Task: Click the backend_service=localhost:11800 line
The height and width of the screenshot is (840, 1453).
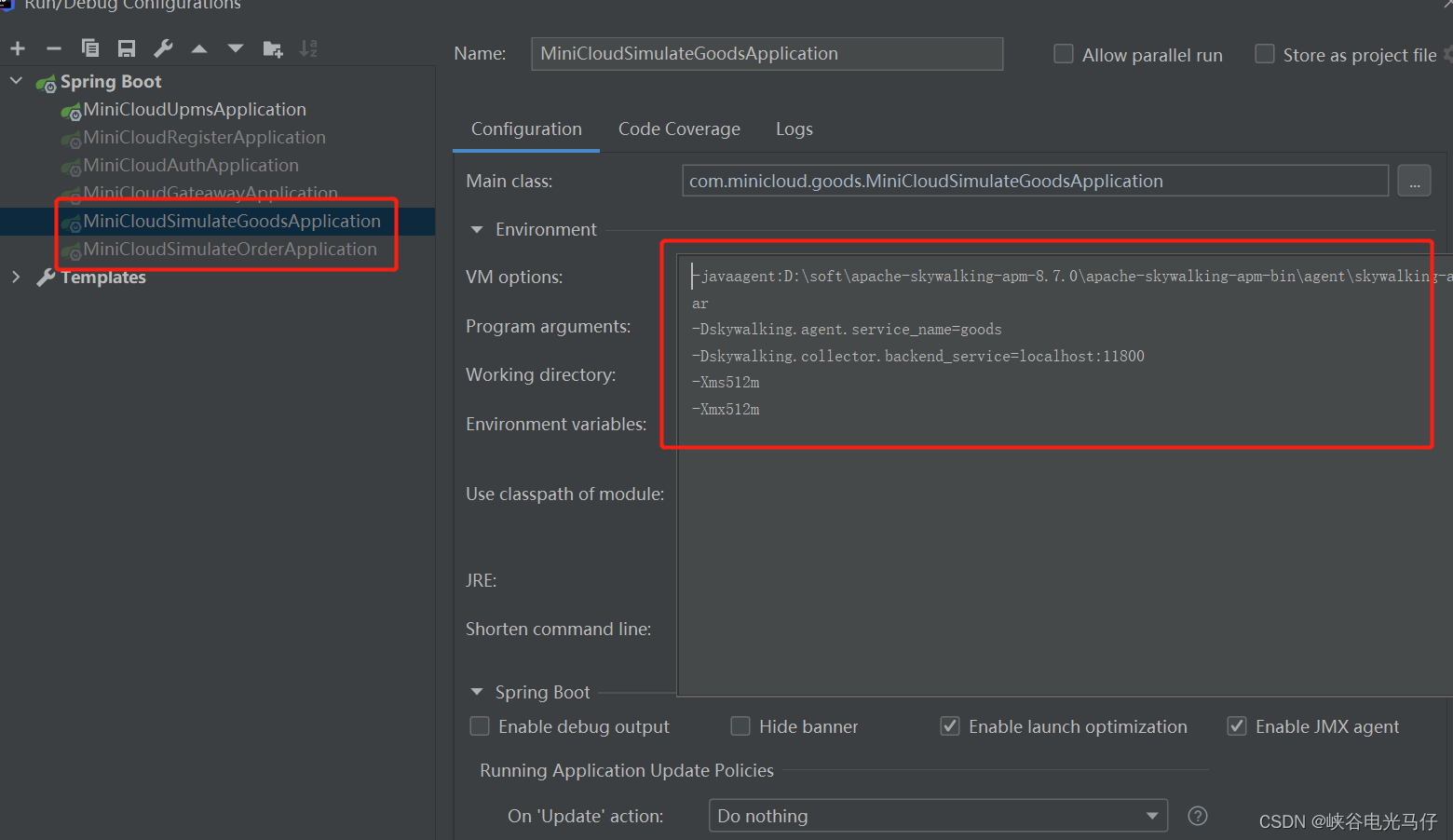Action: pyautogui.click(x=918, y=357)
